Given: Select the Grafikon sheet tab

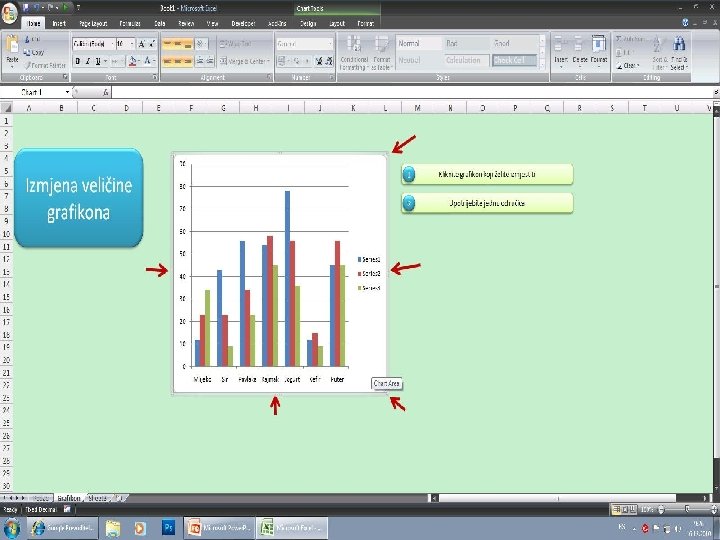Looking at the screenshot, I should [69, 498].
